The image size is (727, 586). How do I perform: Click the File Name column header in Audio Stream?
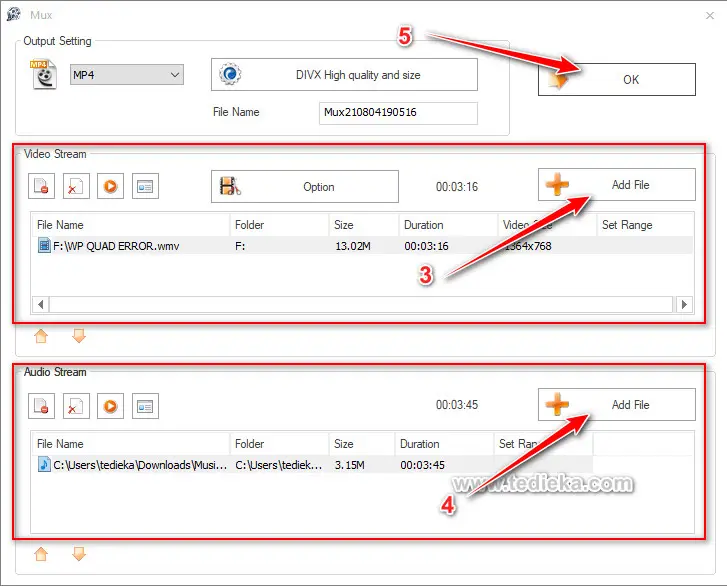(131, 444)
